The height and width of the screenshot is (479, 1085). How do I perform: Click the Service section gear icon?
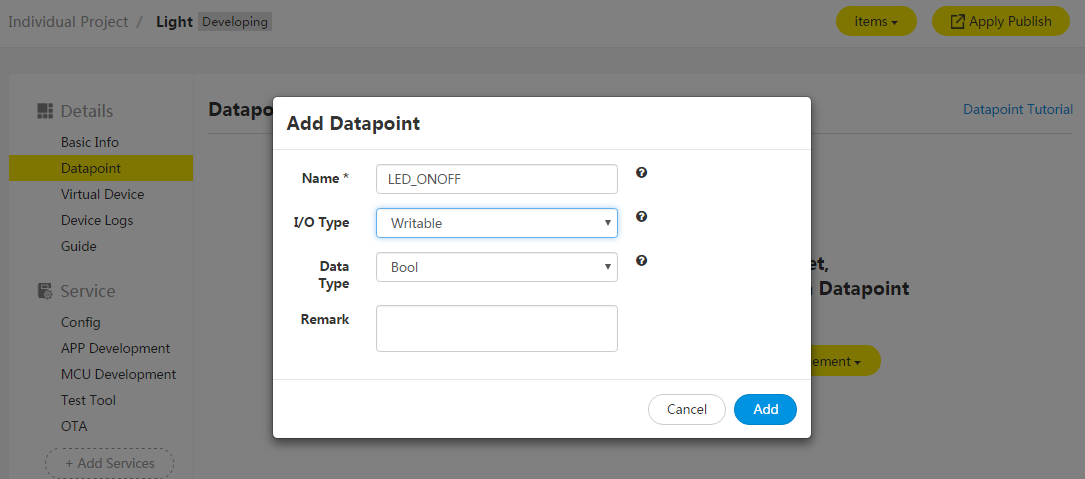click(x=45, y=291)
